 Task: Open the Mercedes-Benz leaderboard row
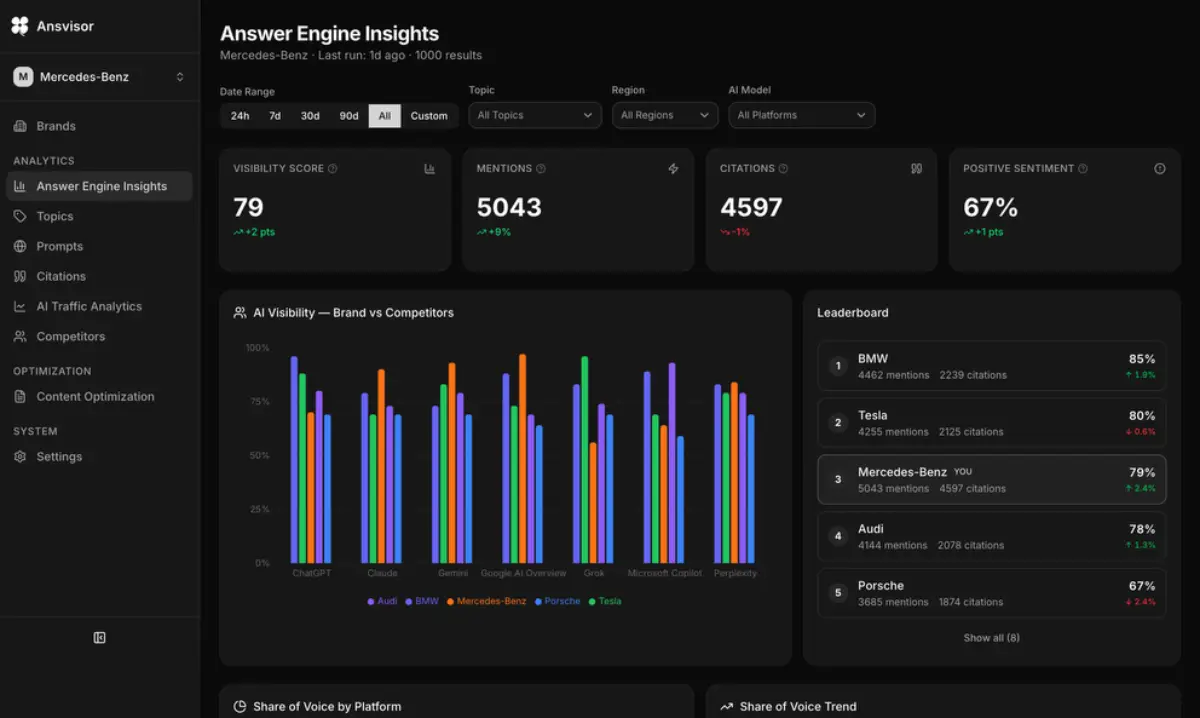[992, 480]
